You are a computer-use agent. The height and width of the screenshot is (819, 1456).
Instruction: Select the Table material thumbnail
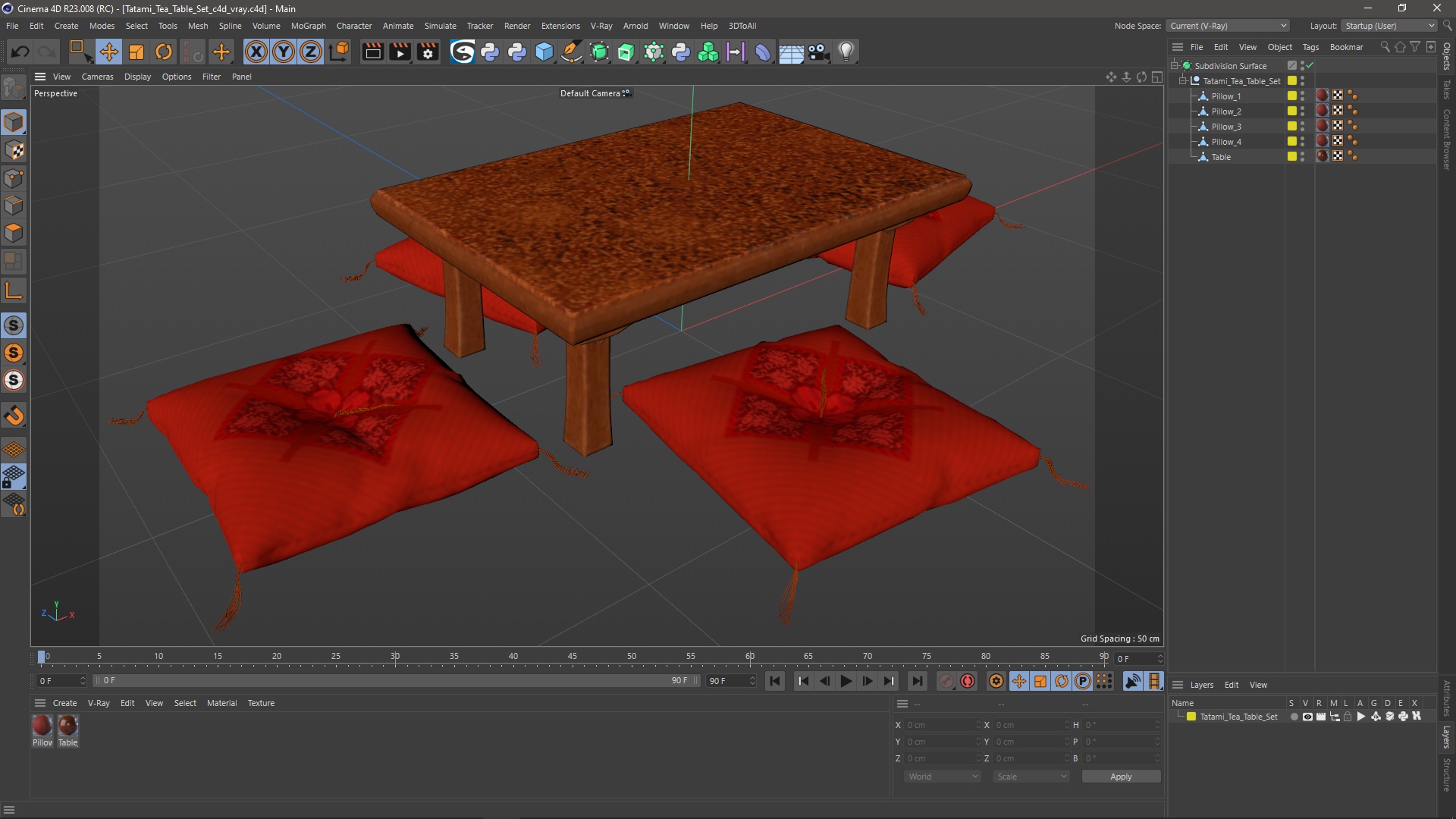pos(68,726)
